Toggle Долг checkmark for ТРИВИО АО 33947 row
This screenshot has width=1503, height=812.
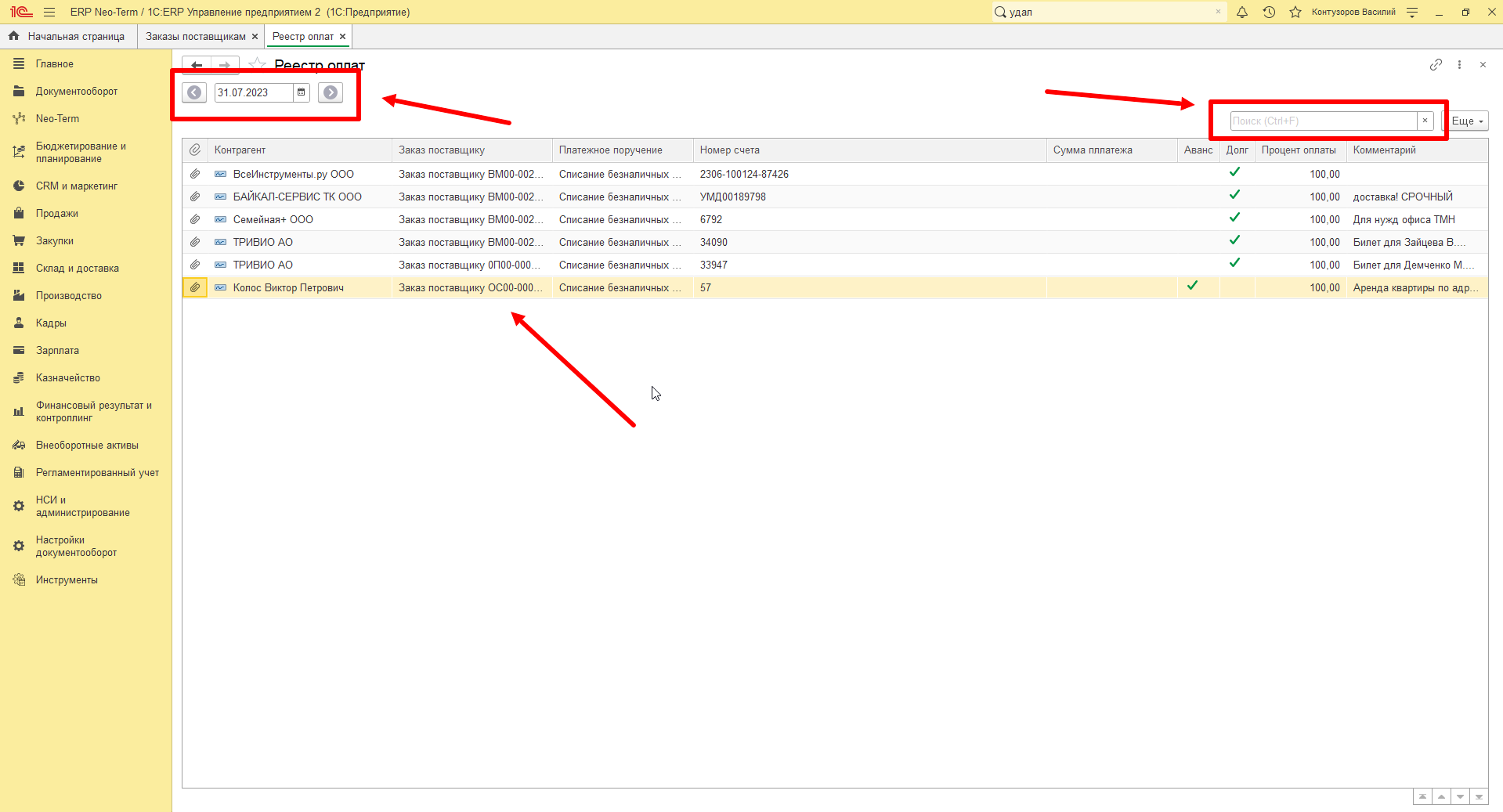(1234, 263)
